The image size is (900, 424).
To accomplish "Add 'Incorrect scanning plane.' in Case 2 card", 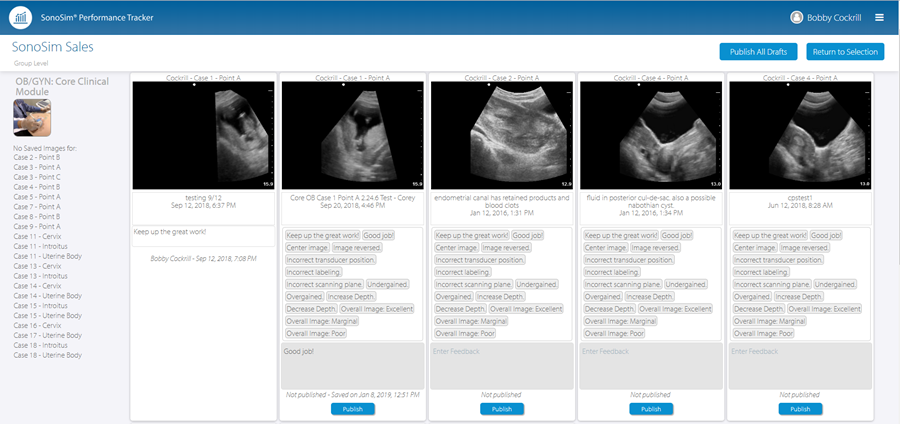I will pos(473,285).
